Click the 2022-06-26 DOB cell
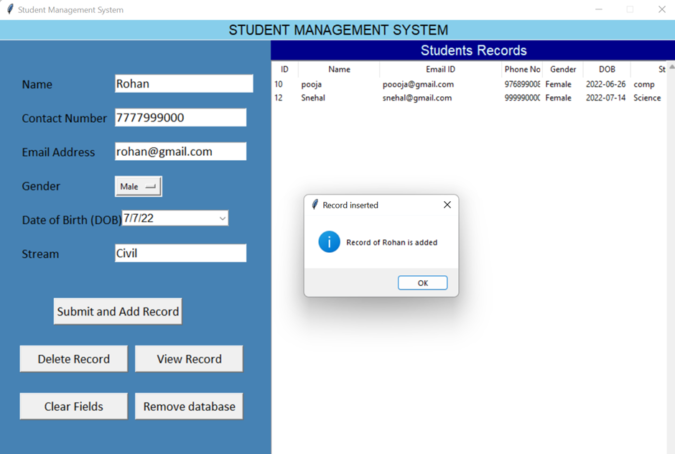The width and height of the screenshot is (675, 454). click(605, 84)
